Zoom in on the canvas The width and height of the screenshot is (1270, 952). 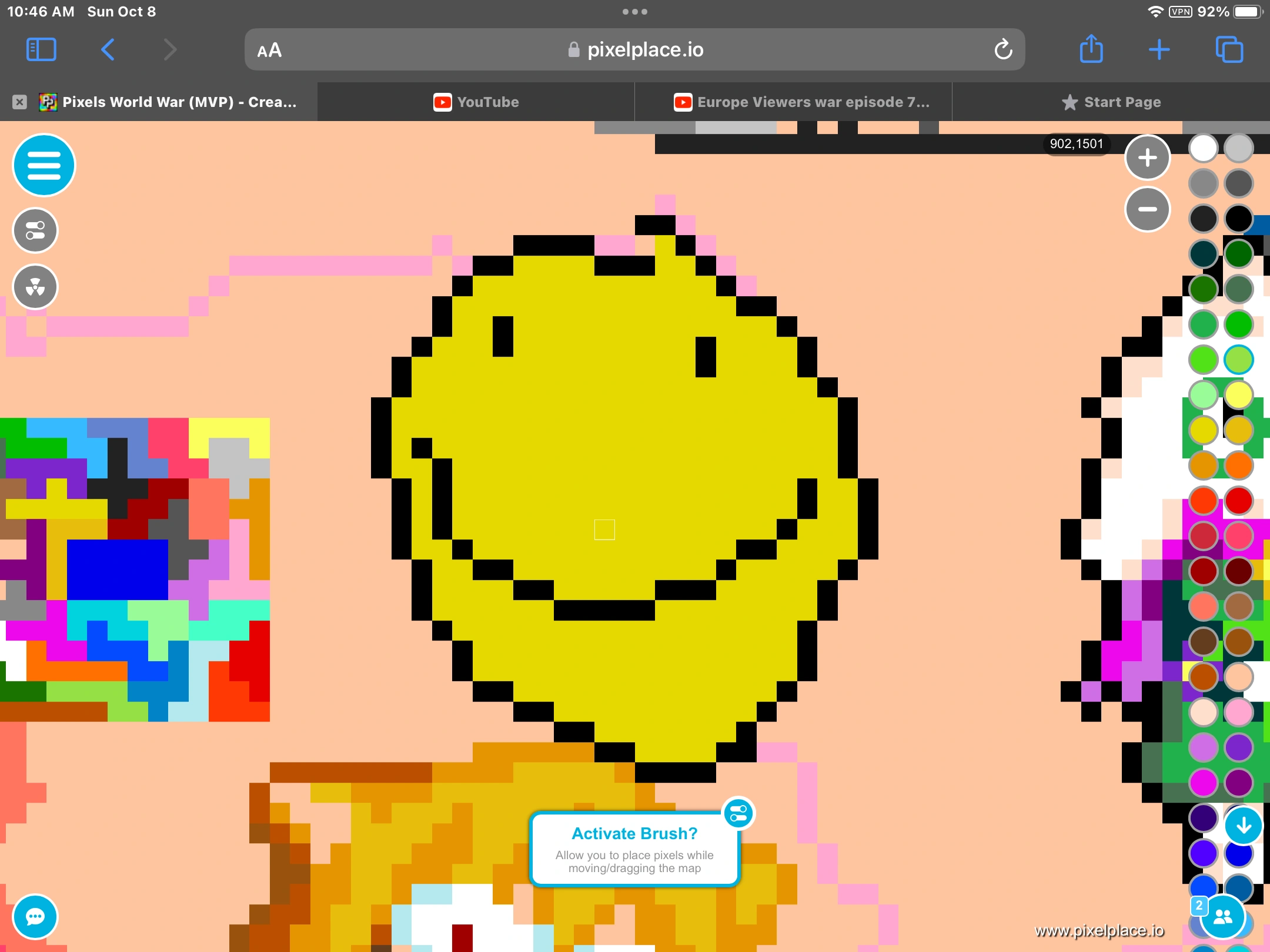tap(1148, 157)
